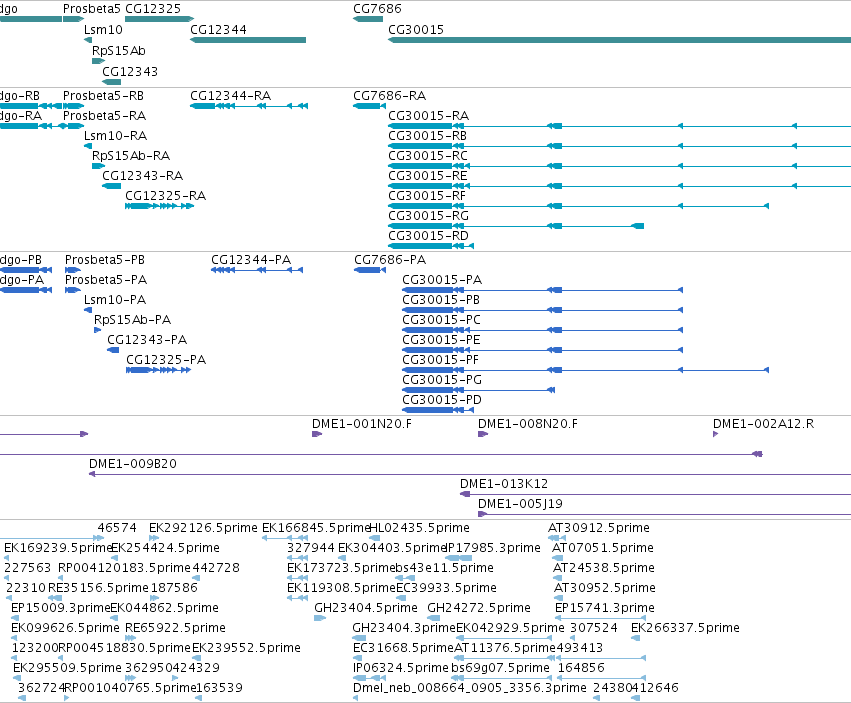
Task: Select the Lsm10 gene label
Action: click(103, 29)
